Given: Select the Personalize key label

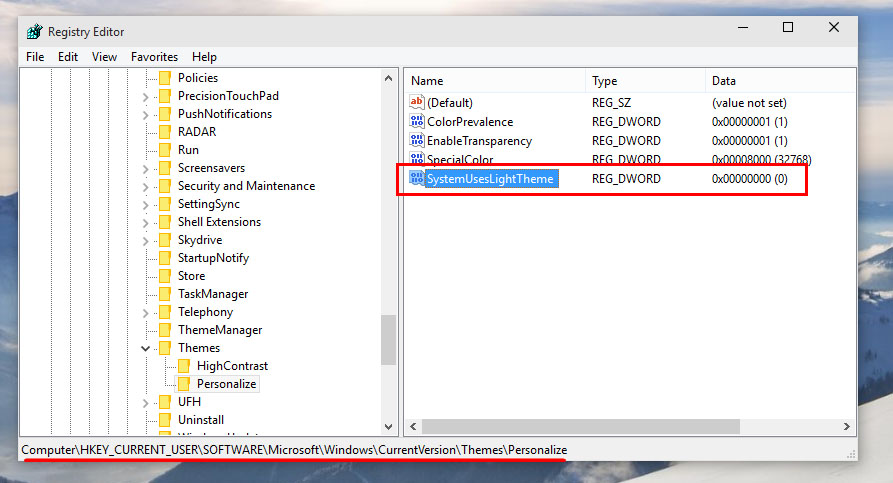Looking at the screenshot, I should (227, 384).
